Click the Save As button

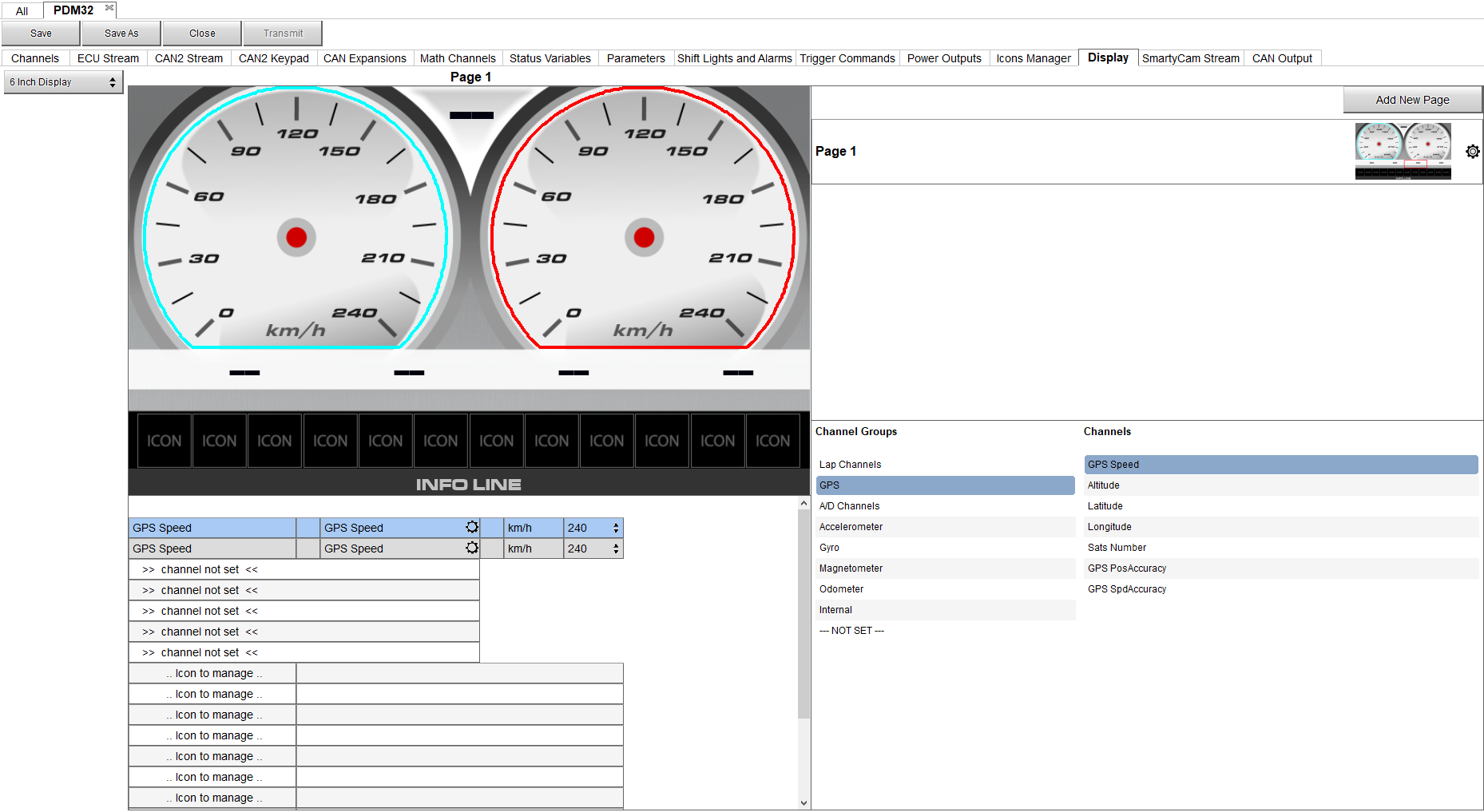click(121, 34)
